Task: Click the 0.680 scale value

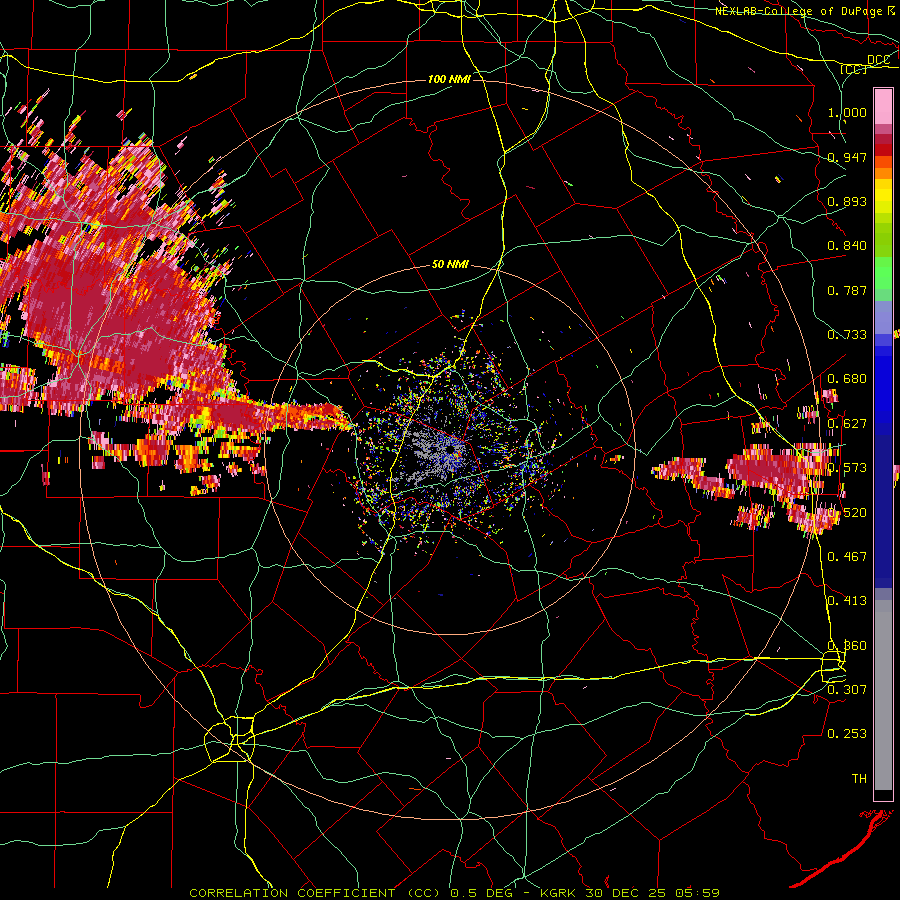Action: tap(847, 379)
